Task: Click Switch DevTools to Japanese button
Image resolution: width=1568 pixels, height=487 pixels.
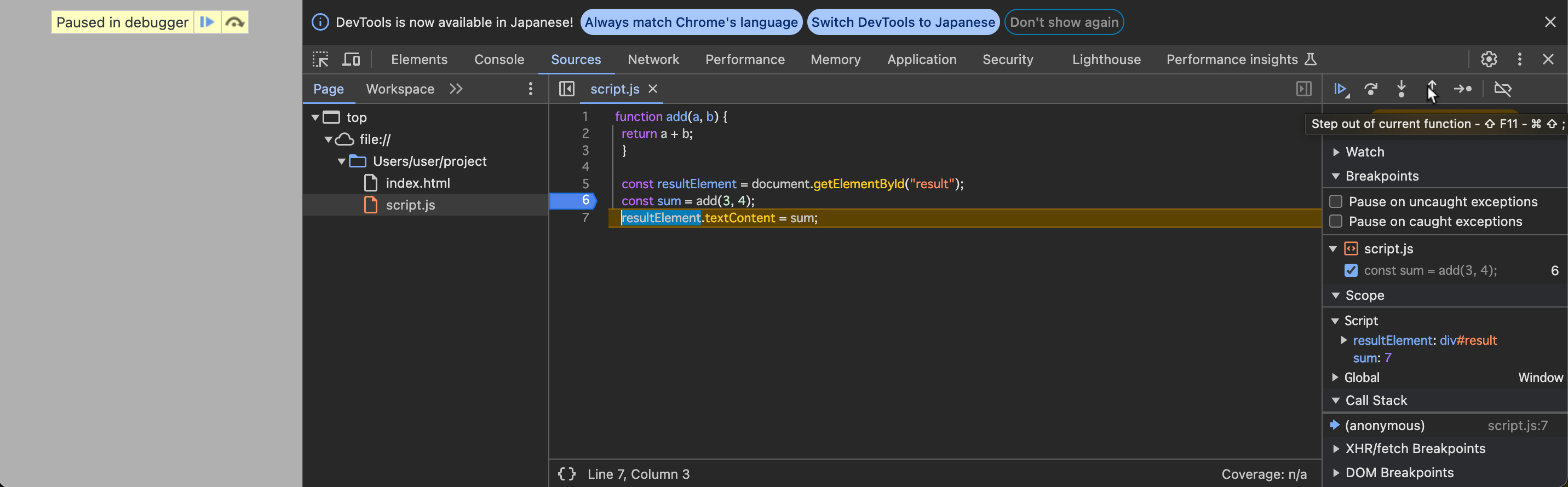Action: tap(902, 22)
